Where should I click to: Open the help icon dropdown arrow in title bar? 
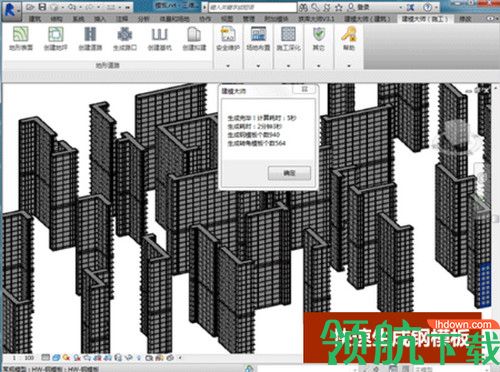click(x=436, y=7)
